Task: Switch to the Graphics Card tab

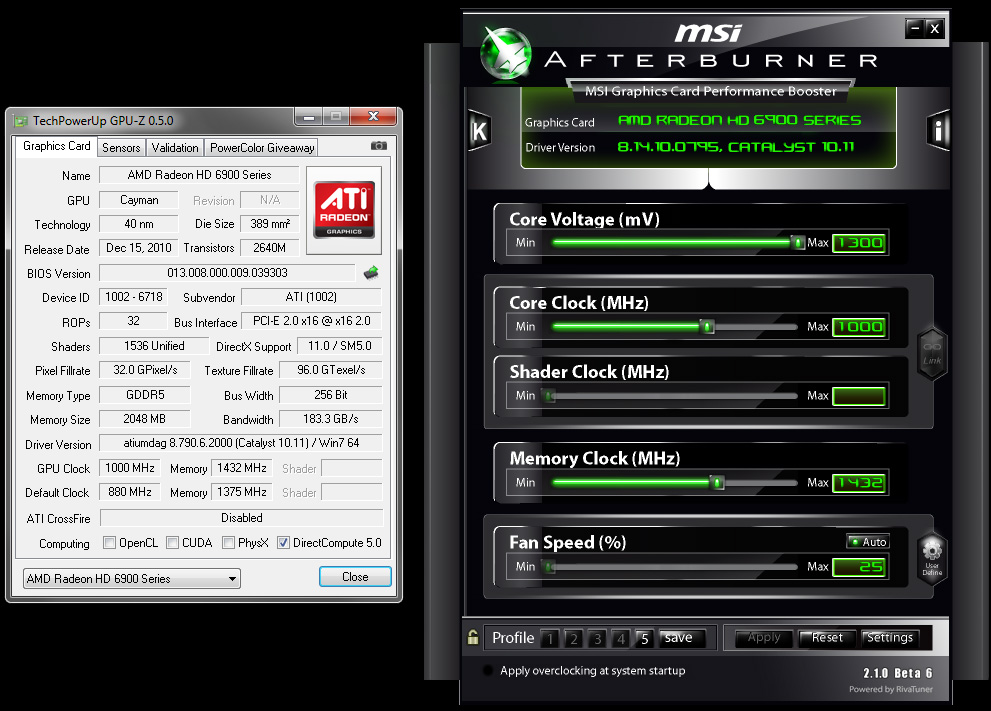Action: coord(56,146)
